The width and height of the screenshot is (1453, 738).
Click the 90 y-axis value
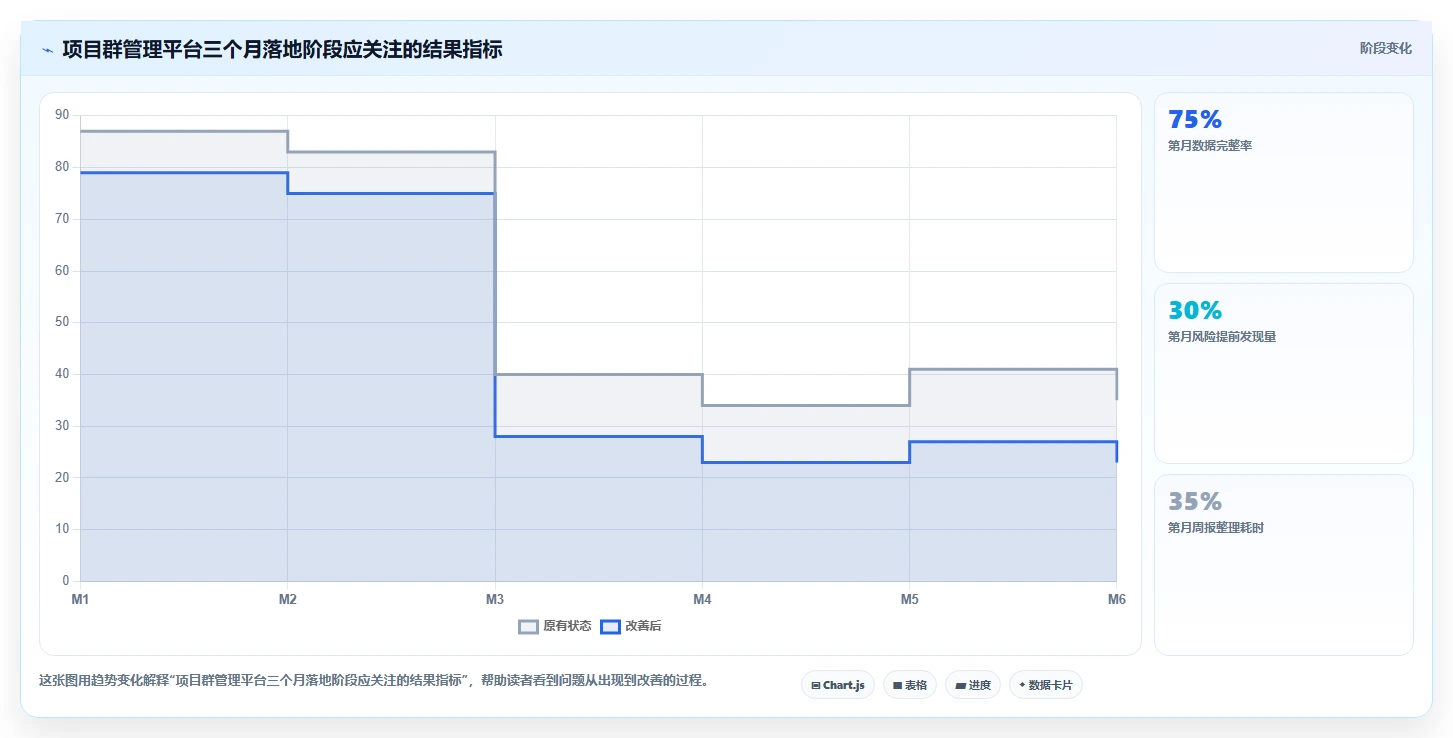tap(62, 115)
